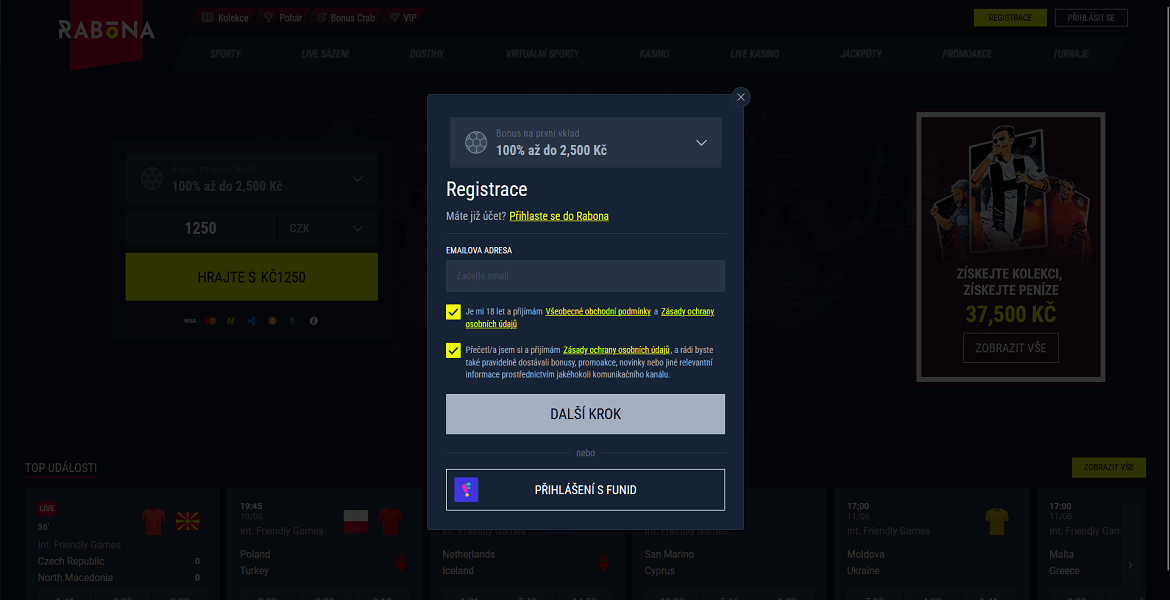
Task: Open the VIP diamond link
Action: pos(404,18)
